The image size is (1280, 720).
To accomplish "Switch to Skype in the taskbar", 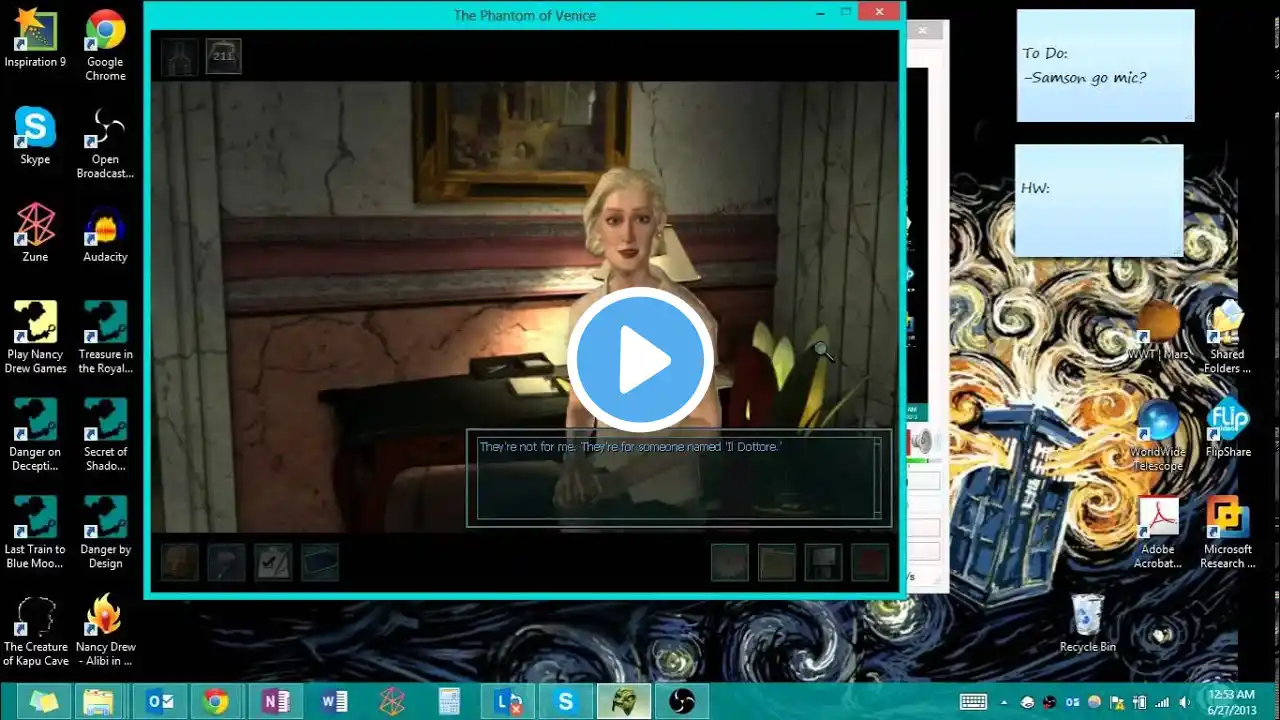I will (x=566, y=701).
